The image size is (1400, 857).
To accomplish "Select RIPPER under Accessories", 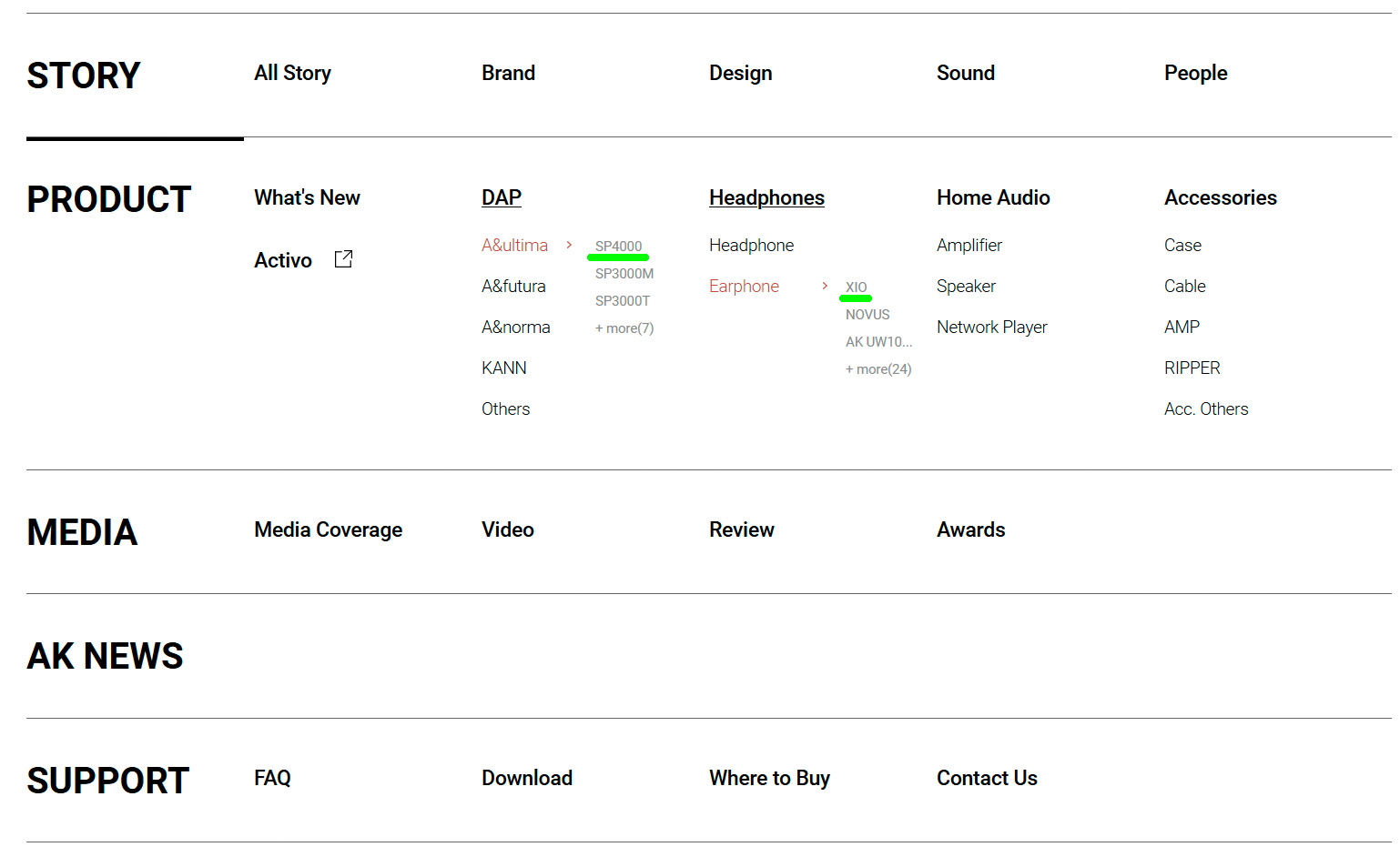I will [1192, 368].
